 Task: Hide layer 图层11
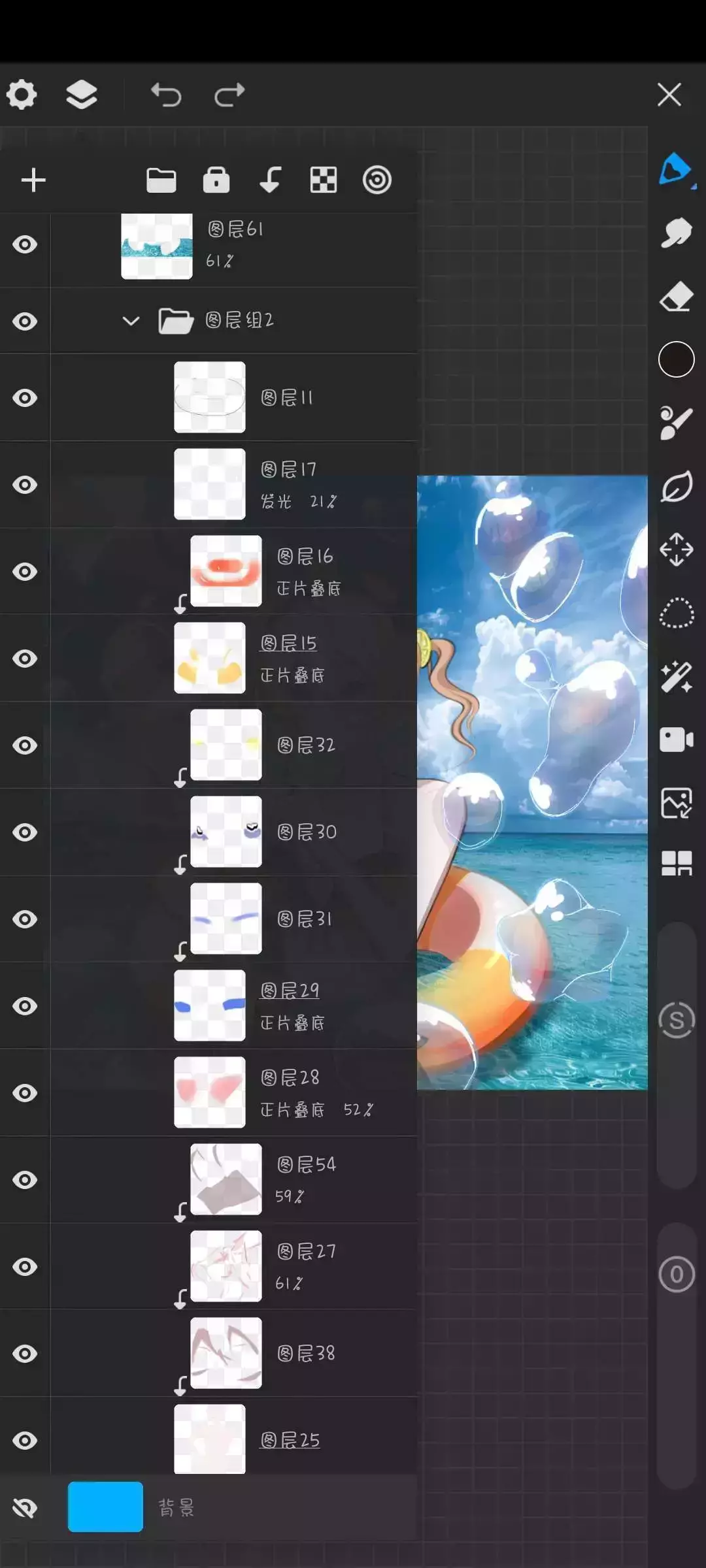(x=25, y=398)
